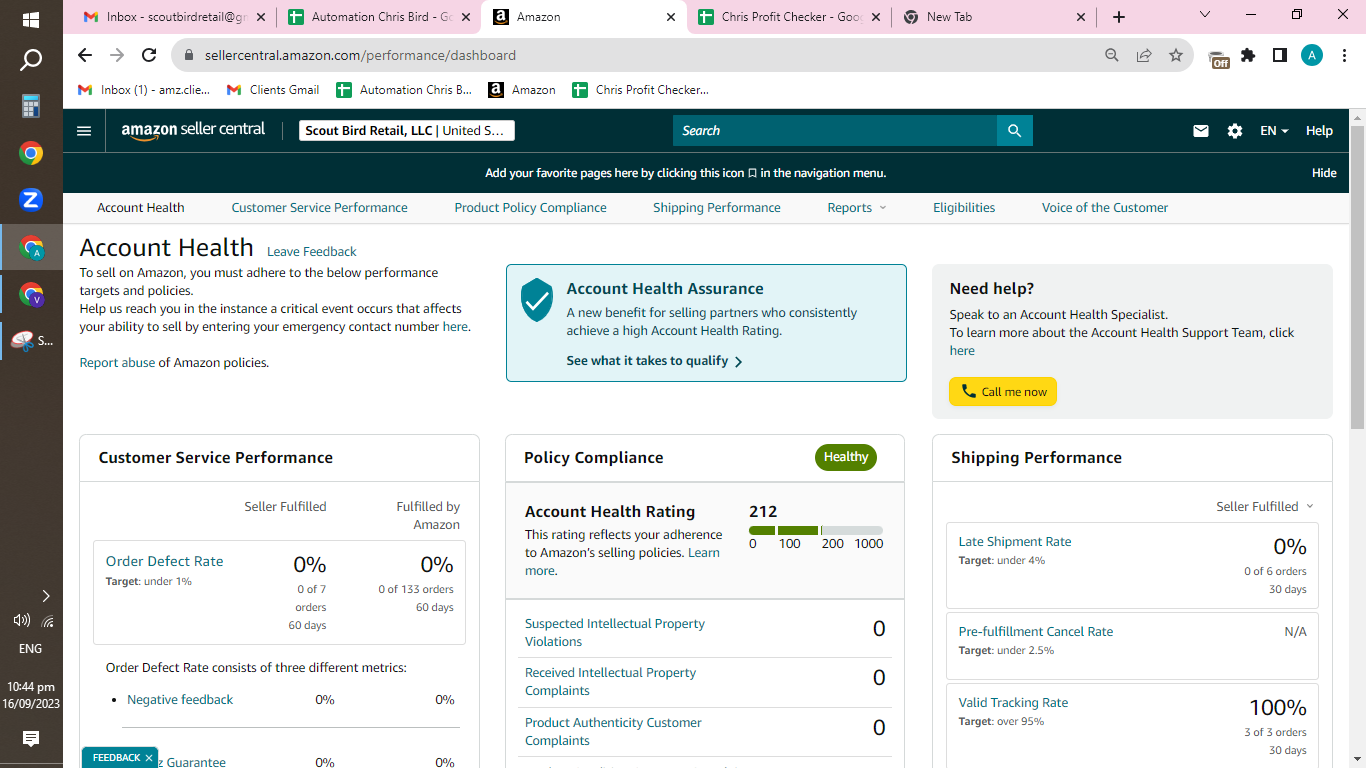Bookmark this page with the star icon

(x=1176, y=56)
